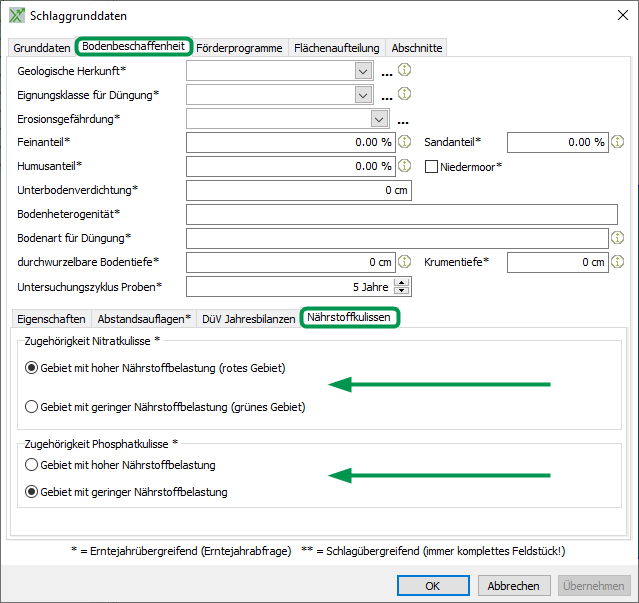Click info icon beside durchwurzelbare Bodentiefe
Viewport: 639px width, 603px height.
tap(405, 262)
